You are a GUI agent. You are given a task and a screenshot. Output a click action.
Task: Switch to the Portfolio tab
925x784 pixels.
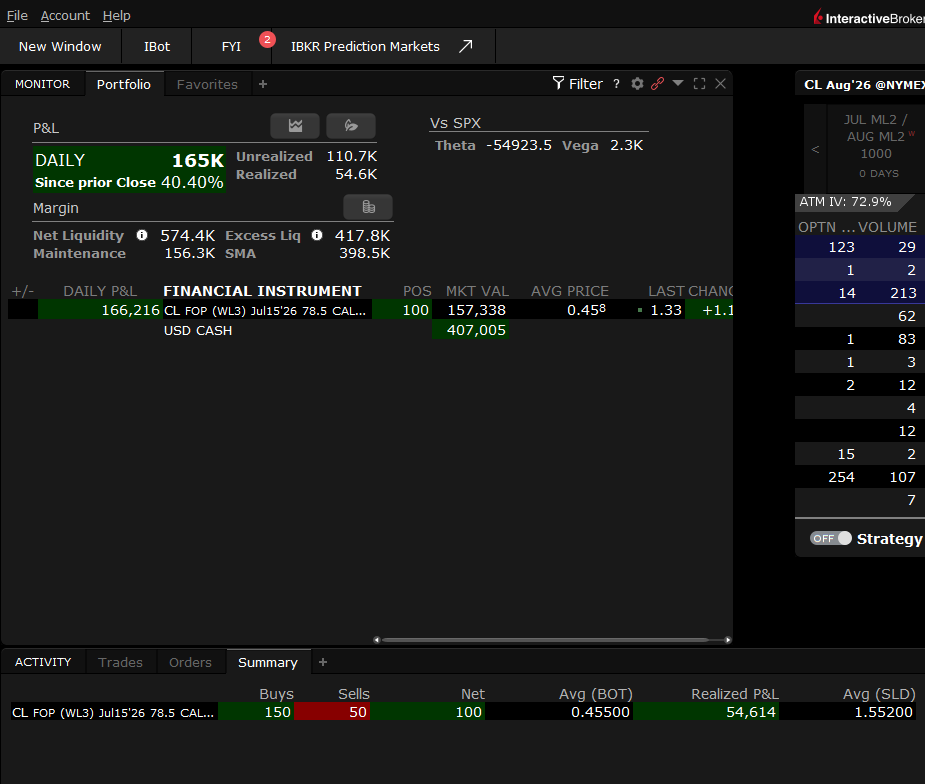tap(124, 84)
